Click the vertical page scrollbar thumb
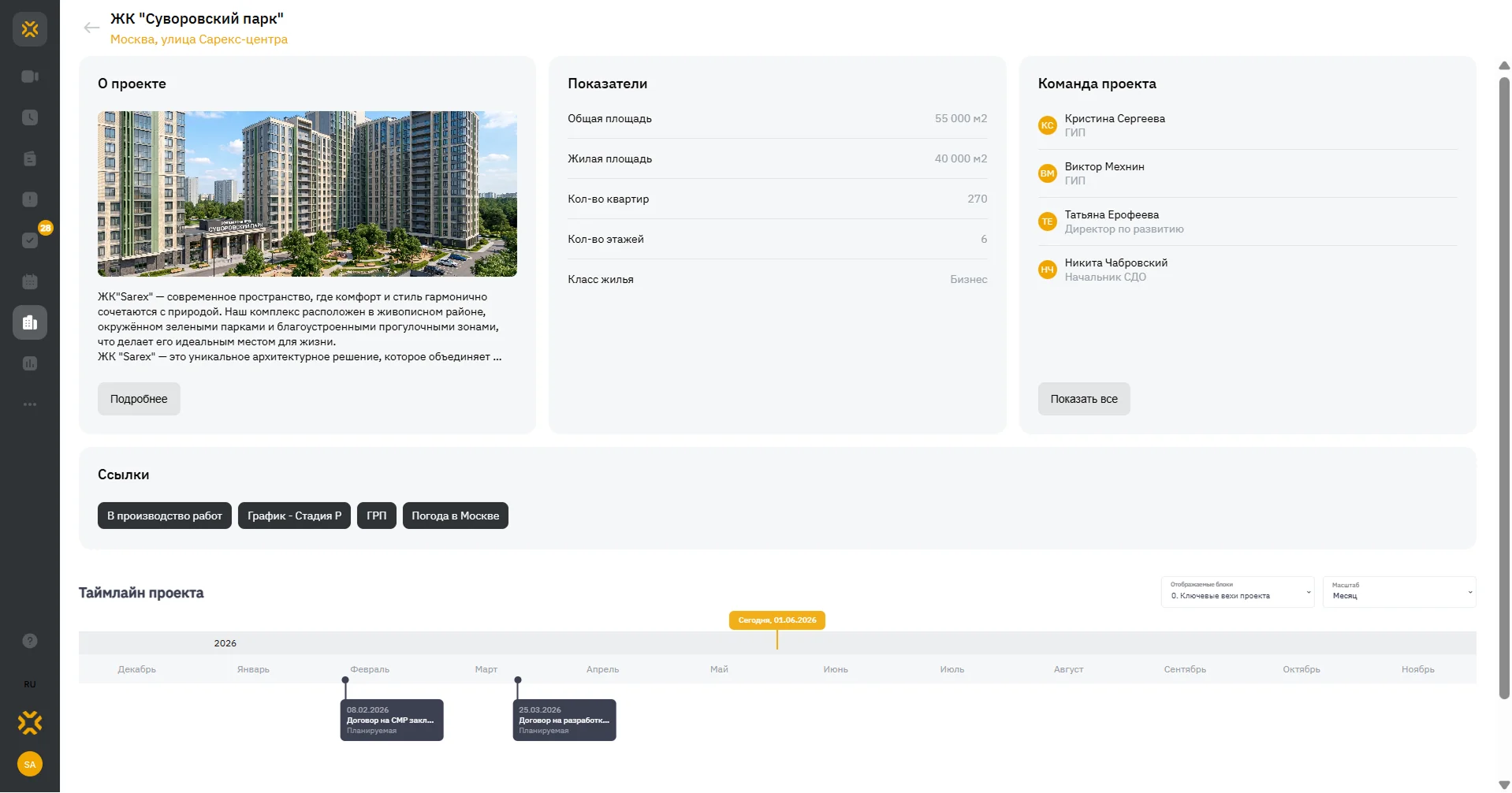Image resolution: width=1512 pixels, height=793 pixels. tap(1504, 386)
